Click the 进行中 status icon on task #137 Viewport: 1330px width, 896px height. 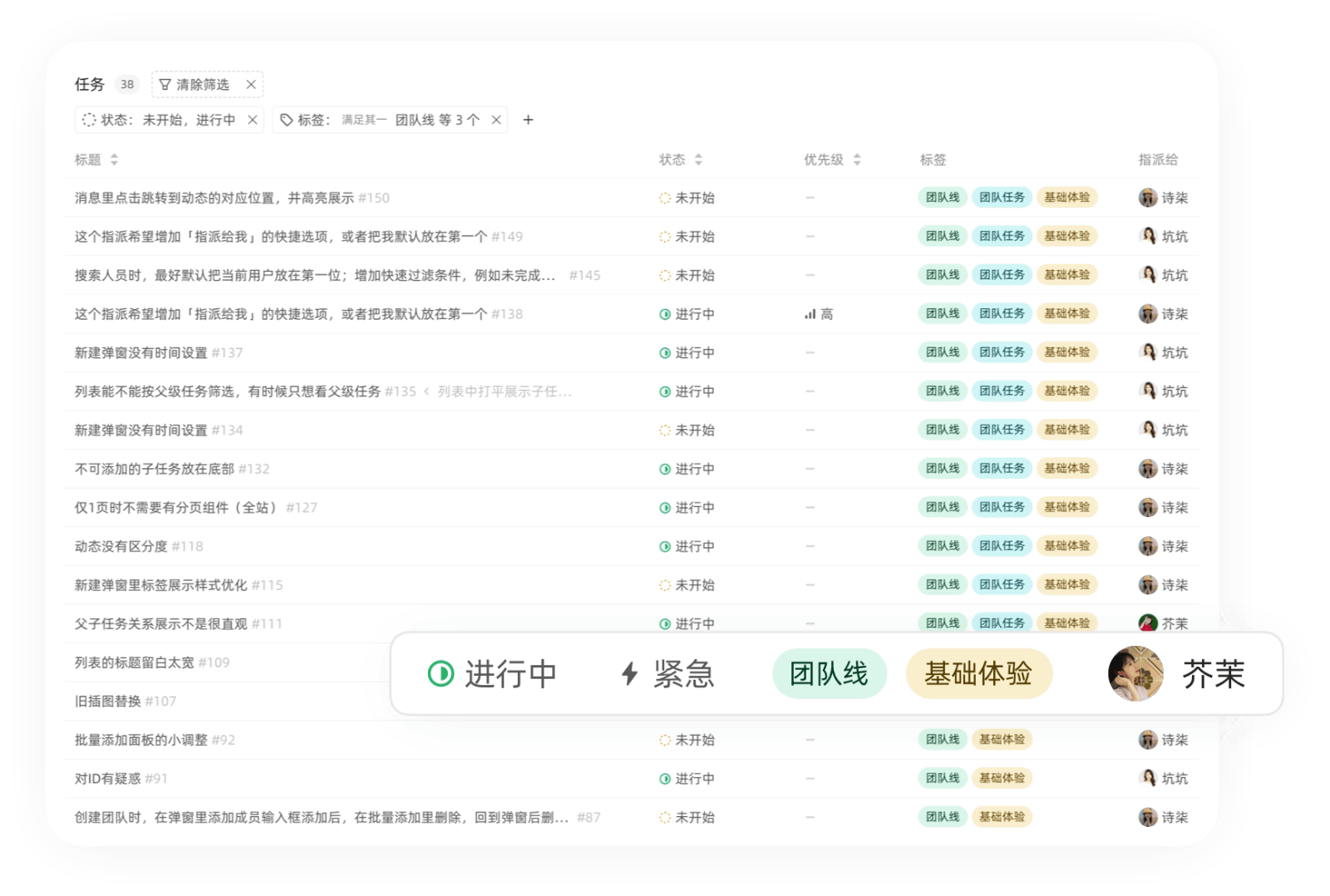(x=664, y=352)
